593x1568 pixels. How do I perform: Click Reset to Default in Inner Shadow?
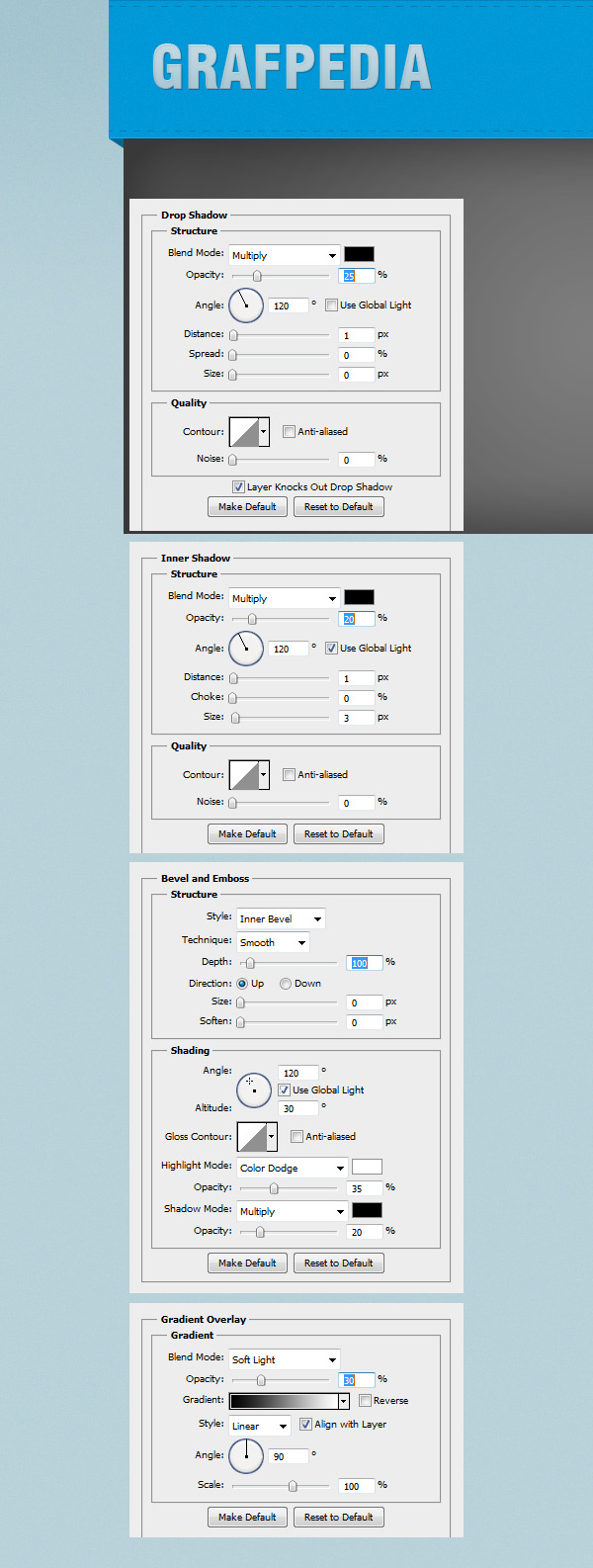(x=339, y=834)
